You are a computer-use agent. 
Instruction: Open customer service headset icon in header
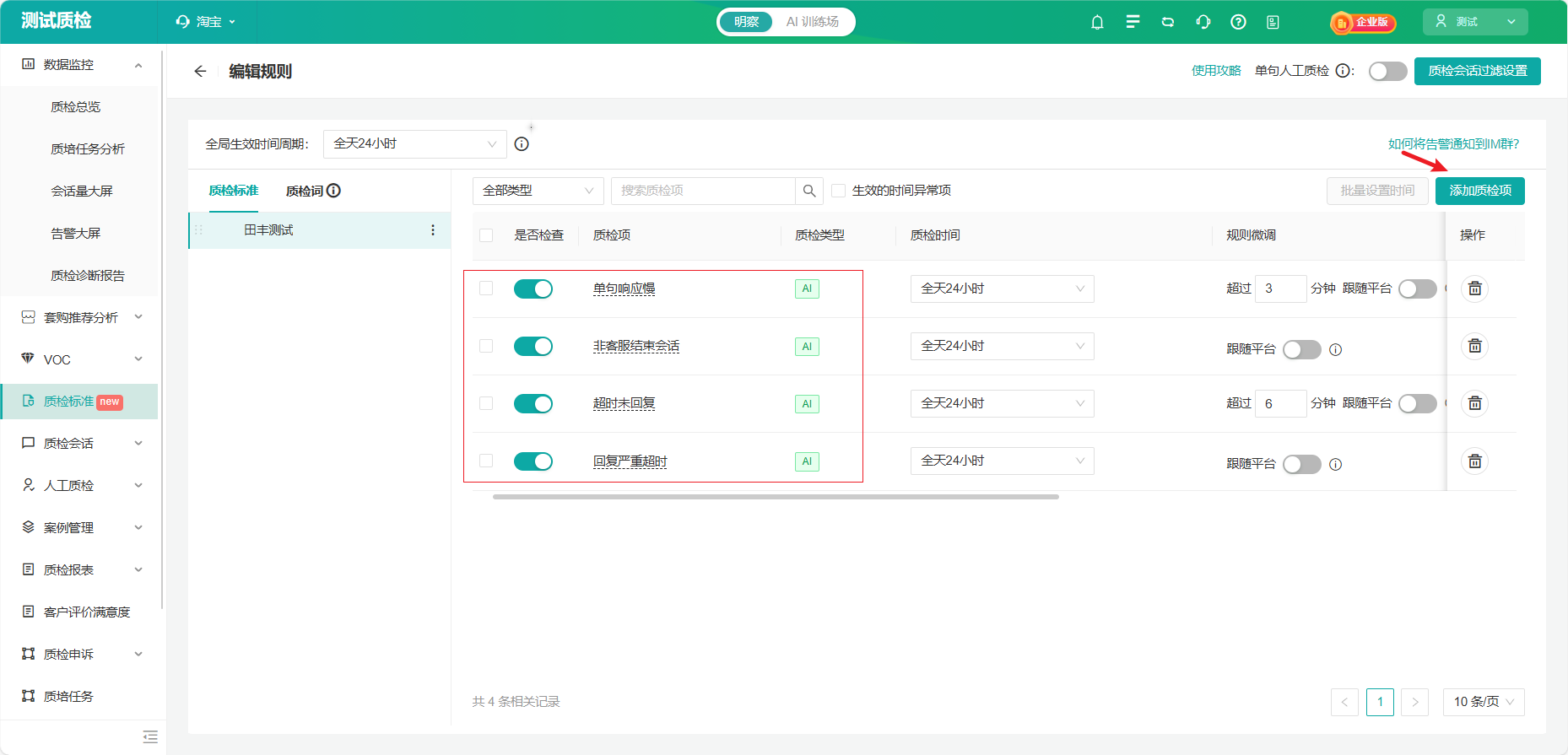coord(1203,22)
